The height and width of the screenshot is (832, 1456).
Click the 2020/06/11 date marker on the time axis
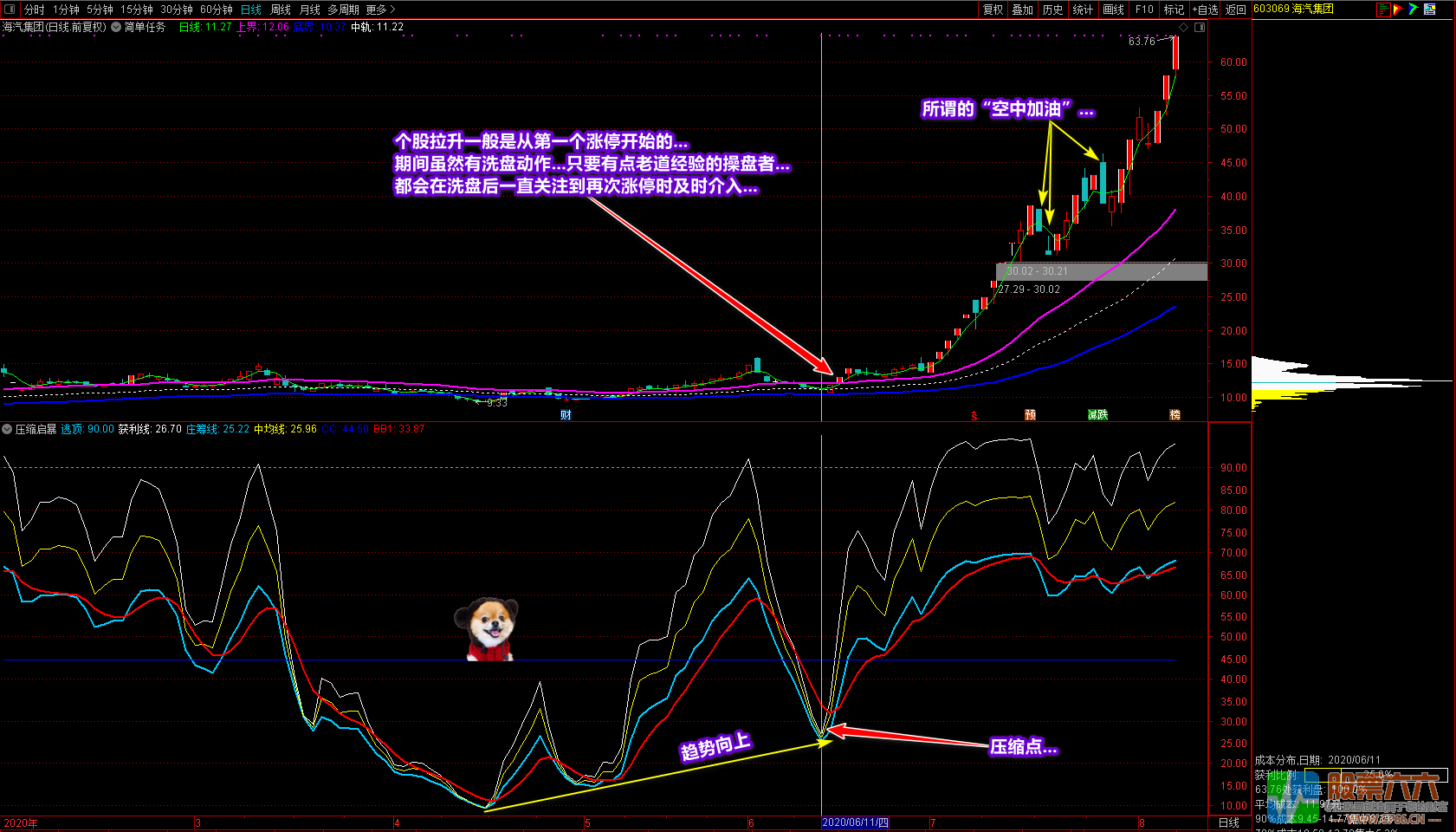855,822
